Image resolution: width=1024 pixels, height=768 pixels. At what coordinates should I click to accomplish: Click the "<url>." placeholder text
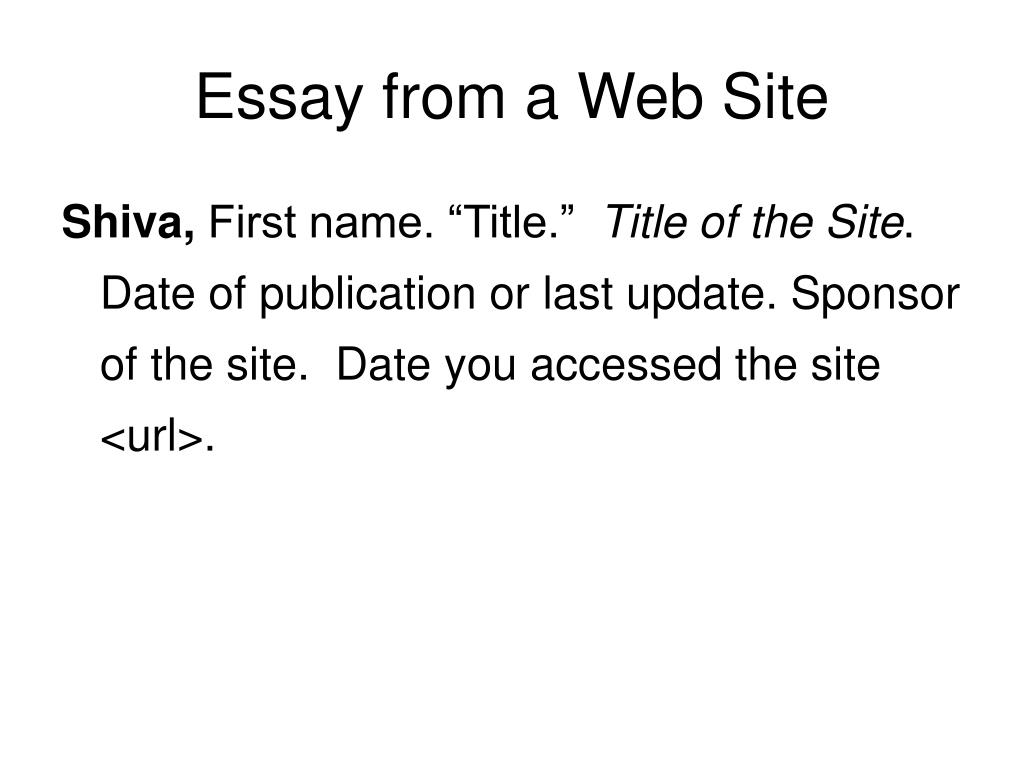pyautogui.click(x=157, y=436)
